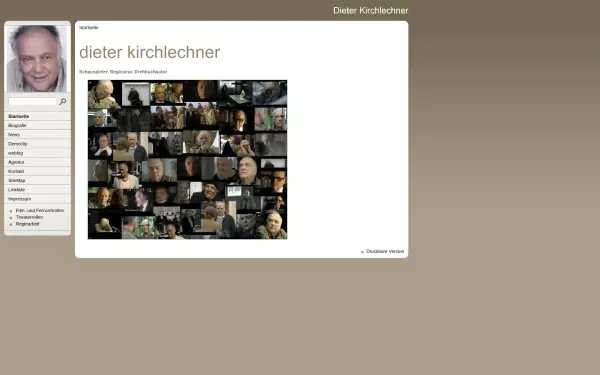Select Democlip in the sidebar
600x375 pixels.
(38, 144)
